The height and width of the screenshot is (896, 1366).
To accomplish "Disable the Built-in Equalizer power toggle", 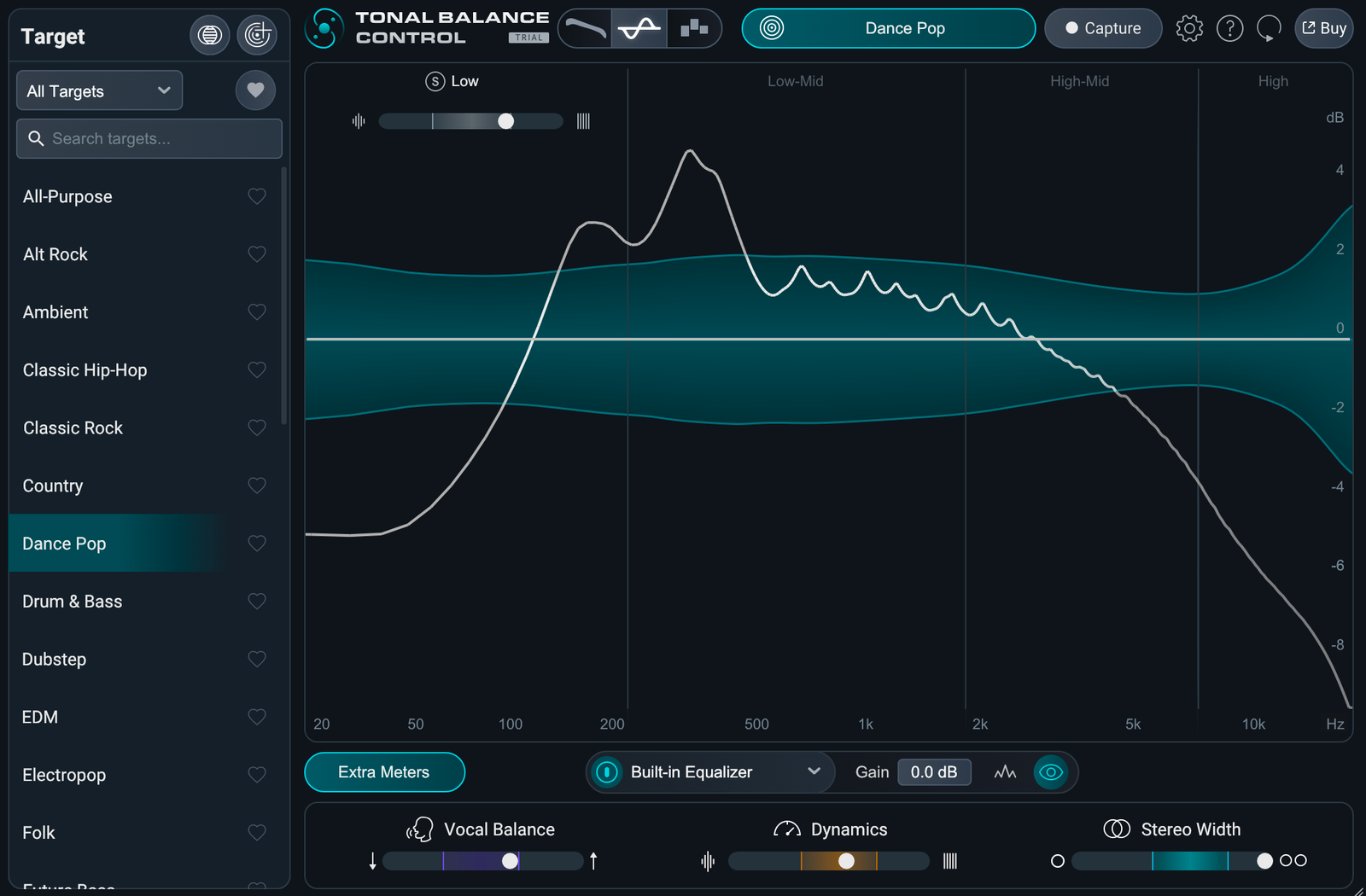I will [606, 772].
